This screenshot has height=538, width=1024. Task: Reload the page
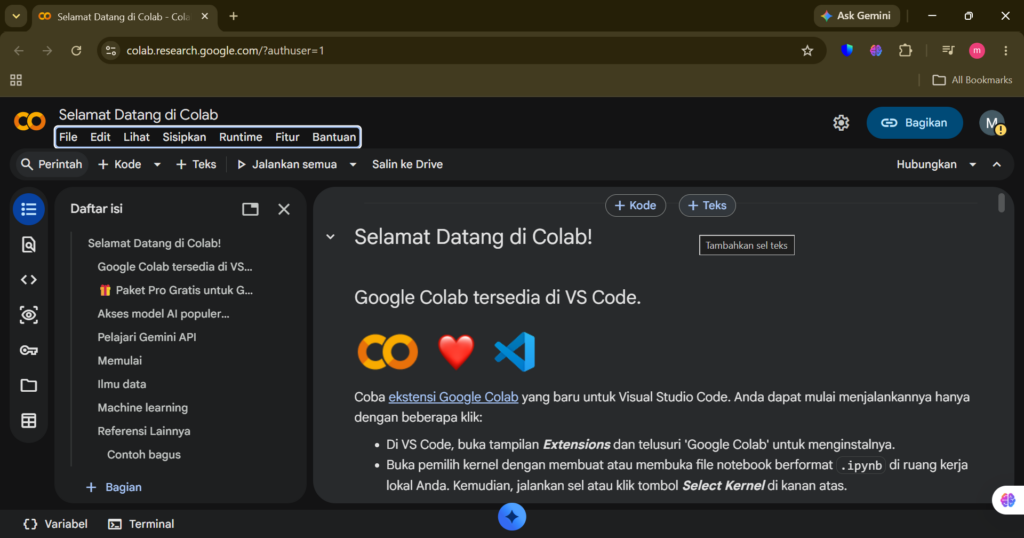[x=76, y=50]
